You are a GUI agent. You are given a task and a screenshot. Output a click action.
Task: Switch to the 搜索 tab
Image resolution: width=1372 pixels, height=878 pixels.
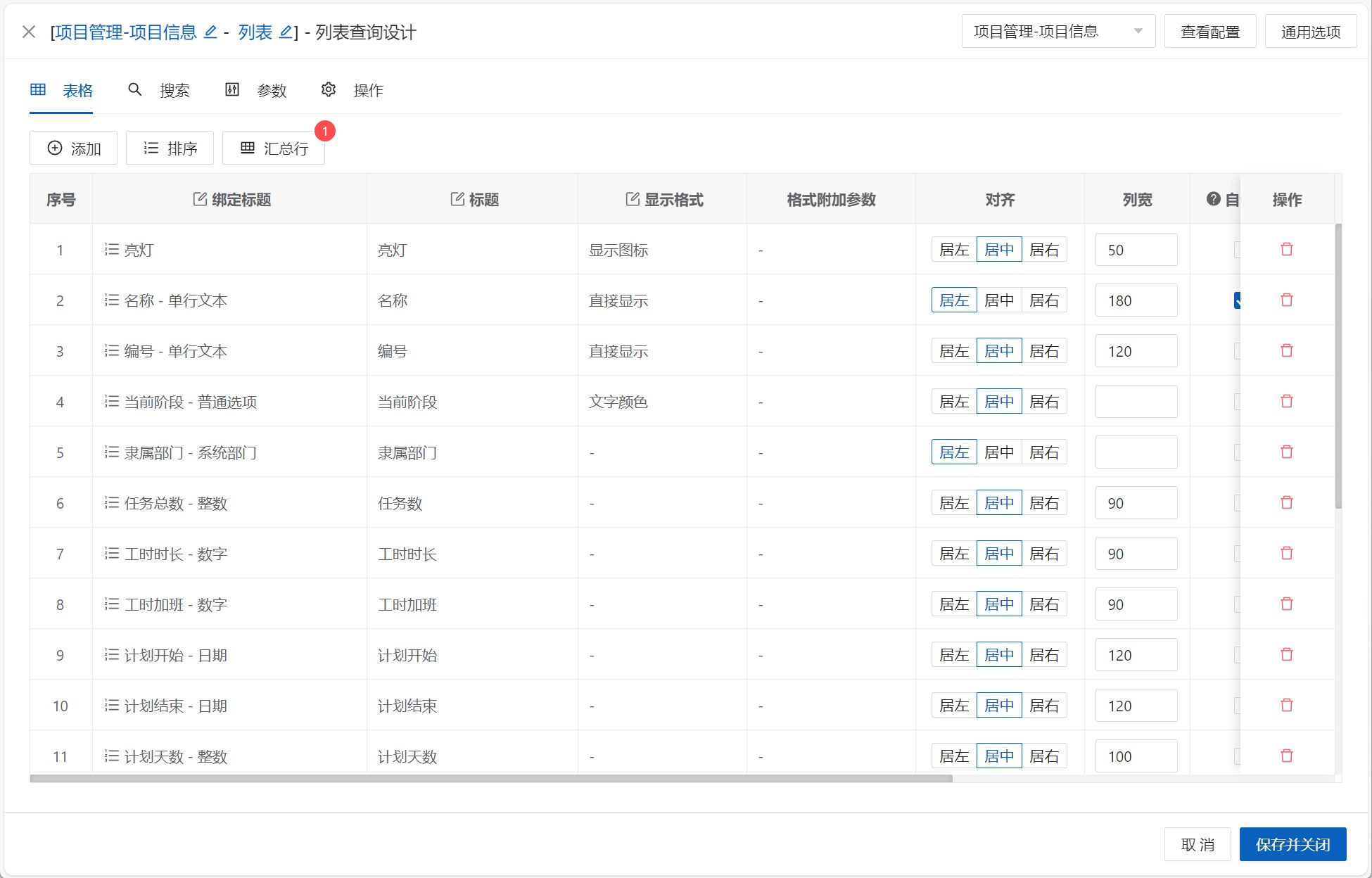click(x=159, y=90)
